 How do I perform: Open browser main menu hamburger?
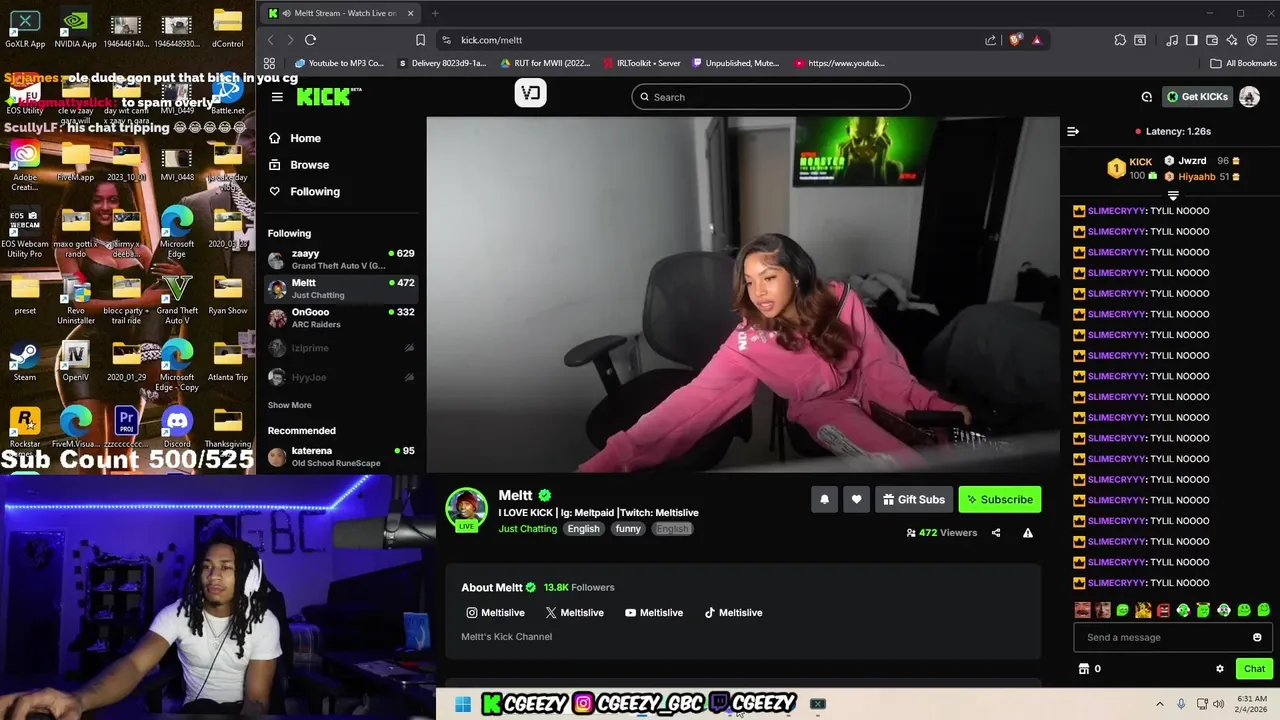click(x=1272, y=40)
